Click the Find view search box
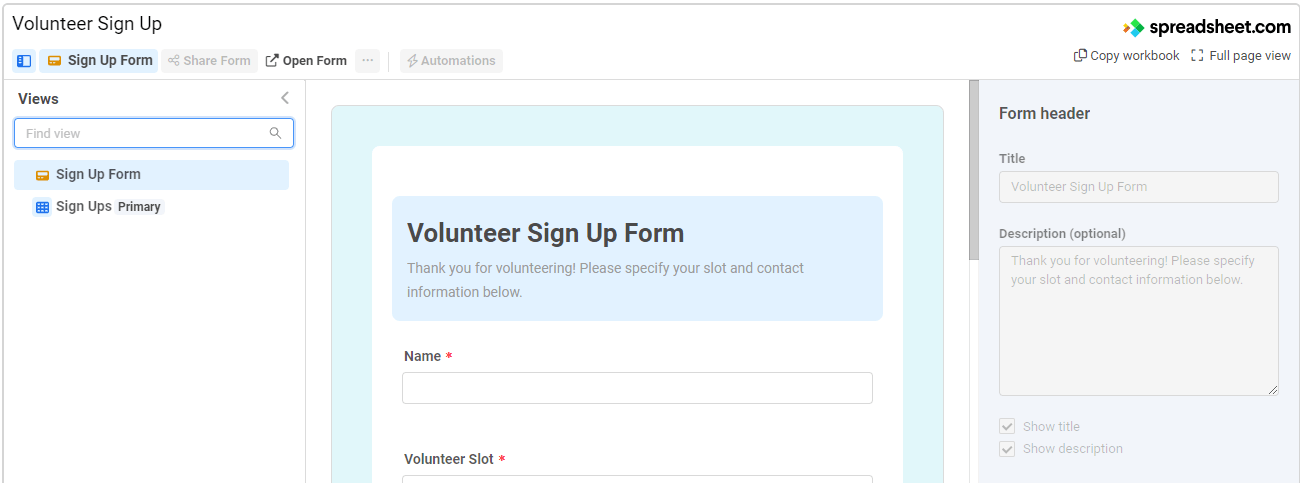Screen dimensions: 1300x483 point(145,133)
